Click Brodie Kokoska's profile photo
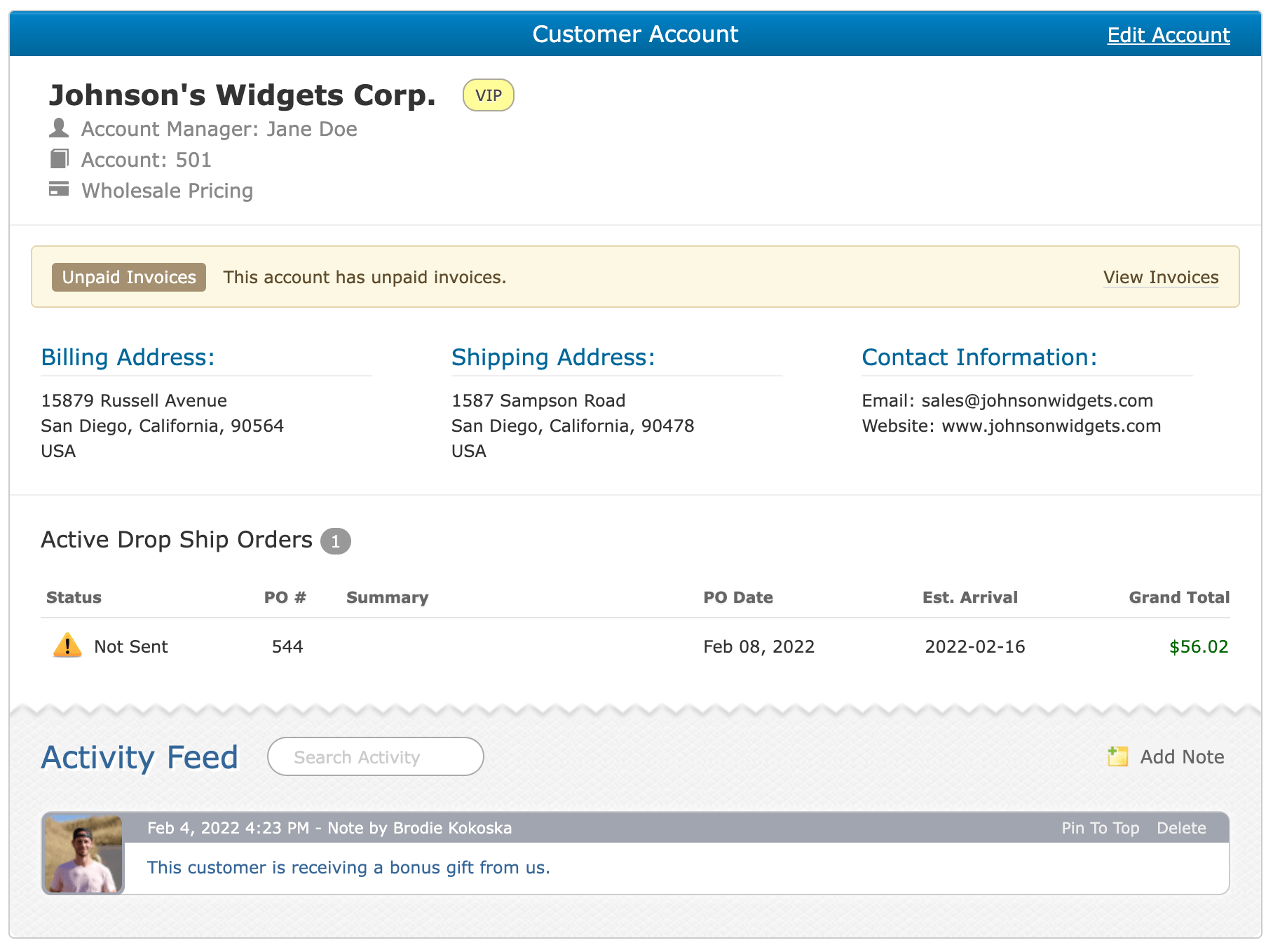The height and width of the screenshot is (952, 1273). click(x=83, y=854)
